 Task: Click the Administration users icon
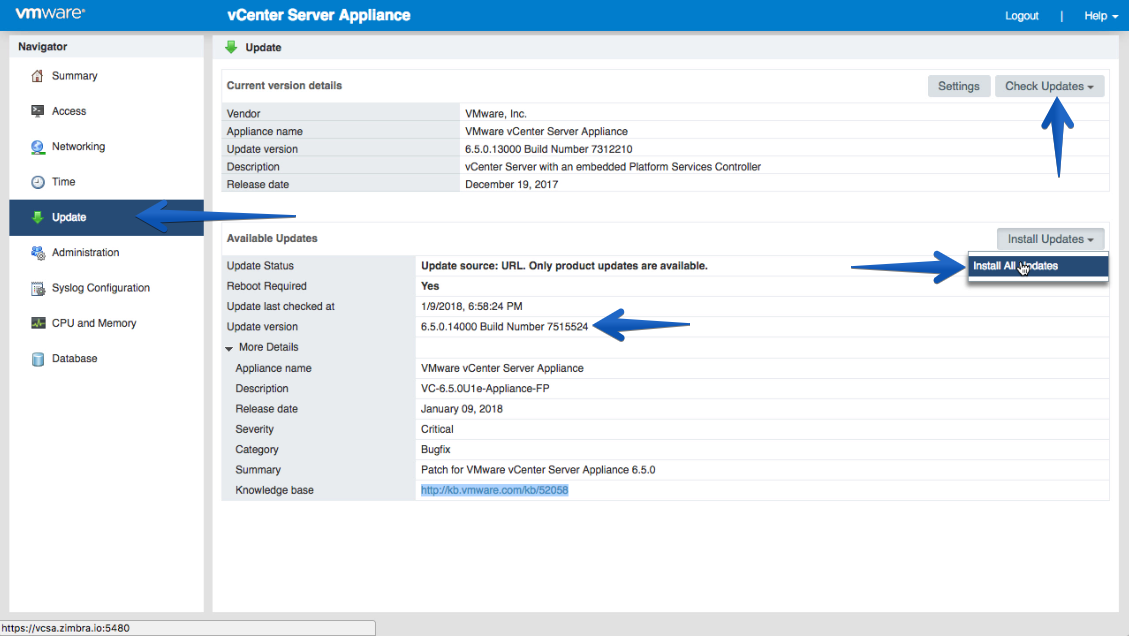click(x=37, y=253)
